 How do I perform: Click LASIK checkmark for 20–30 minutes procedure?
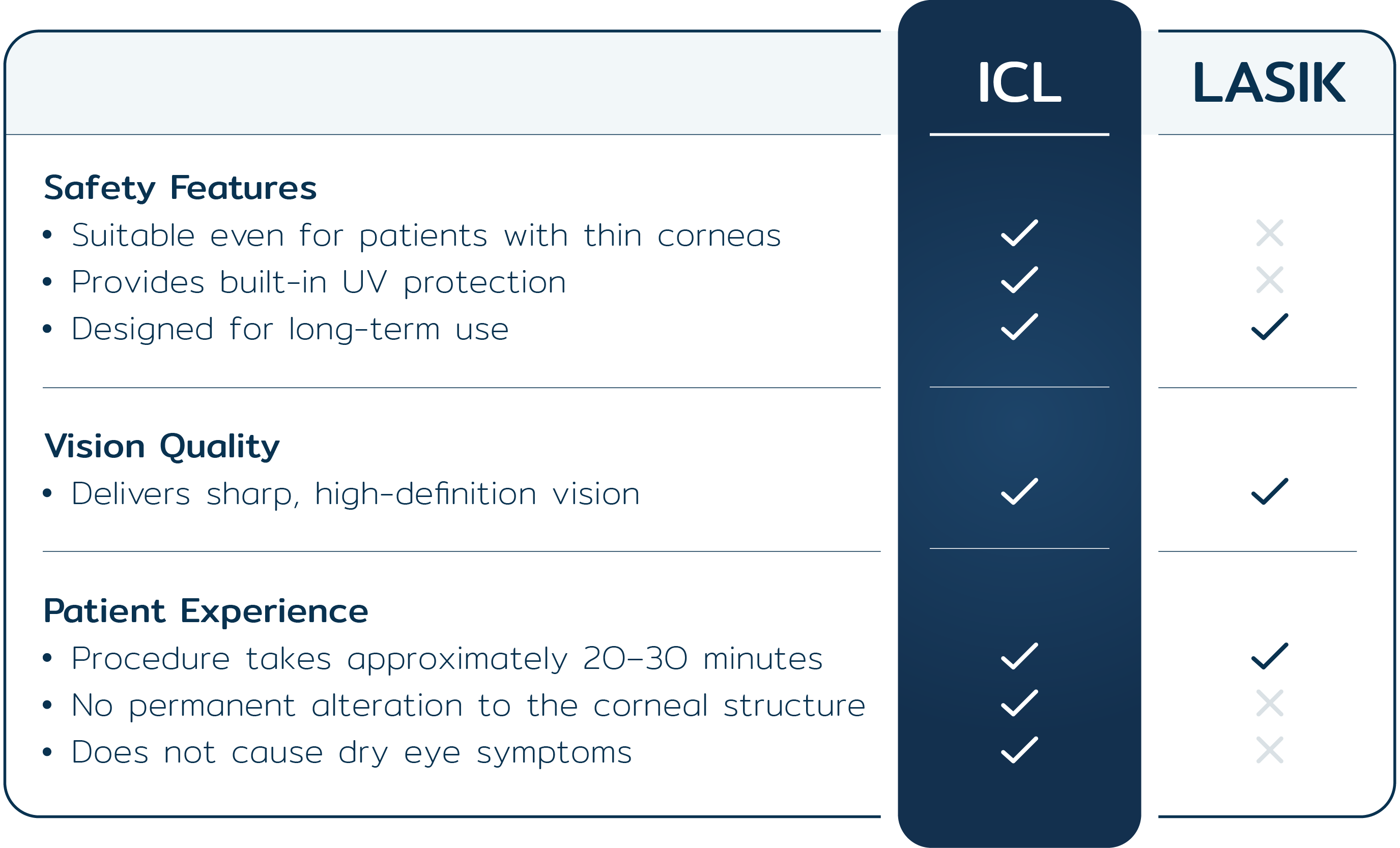(x=1269, y=656)
